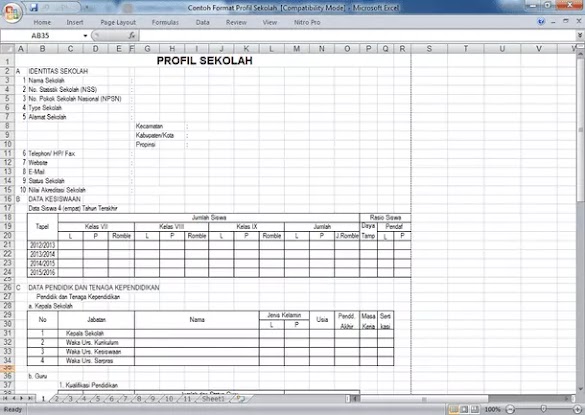The image size is (585, 415).
Task: Switch to sheet tab 2
Action: pyautogui.click(x=57, y=399)
